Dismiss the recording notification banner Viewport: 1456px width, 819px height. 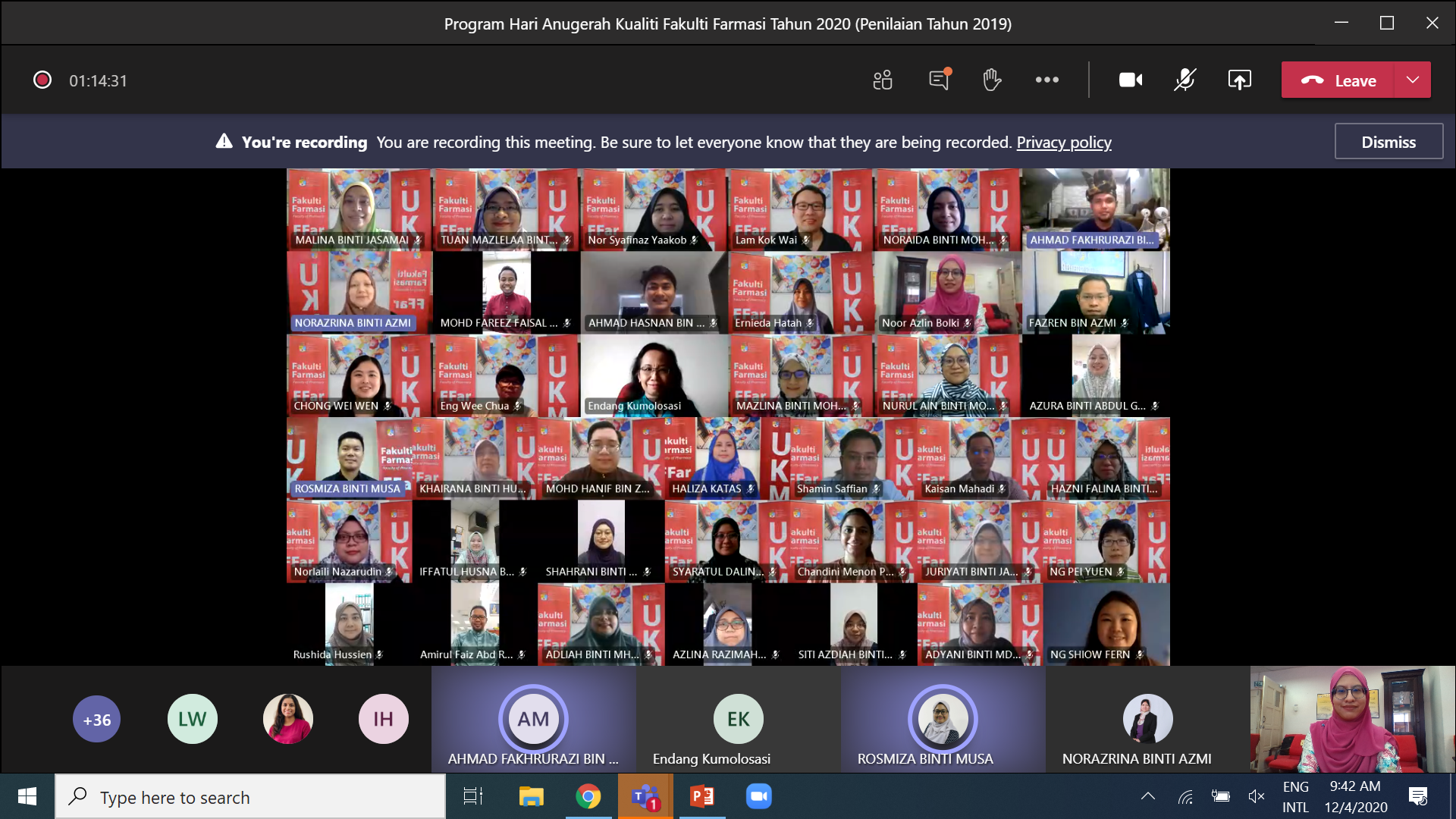coord(1388,142)
